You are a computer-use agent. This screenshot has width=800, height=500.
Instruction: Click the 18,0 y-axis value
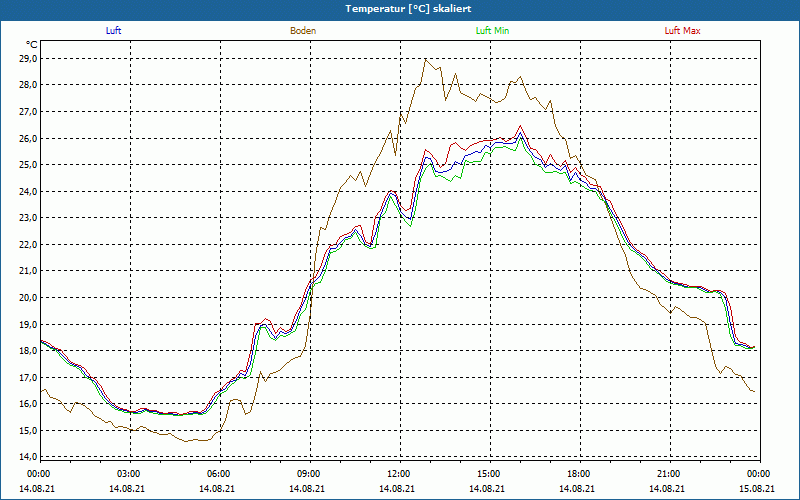pos(29,351)
